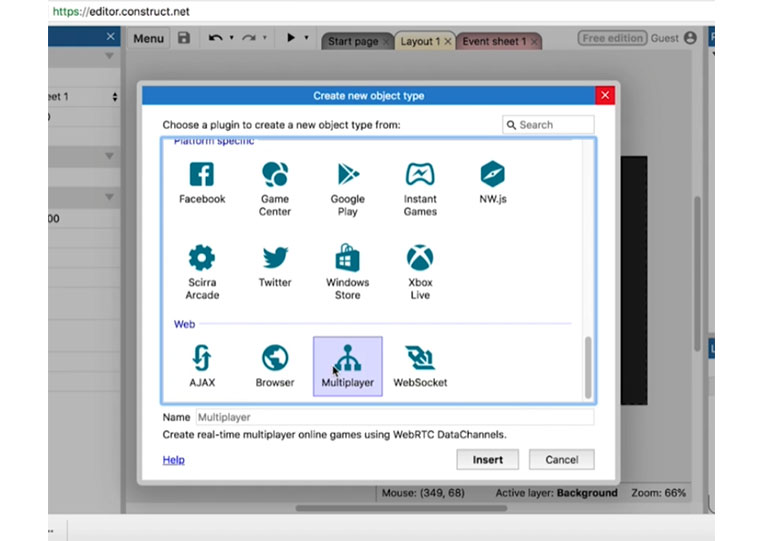Close the left properties panel
The height and width of the screenshot is (541, 763).
(x=110, y=36)
